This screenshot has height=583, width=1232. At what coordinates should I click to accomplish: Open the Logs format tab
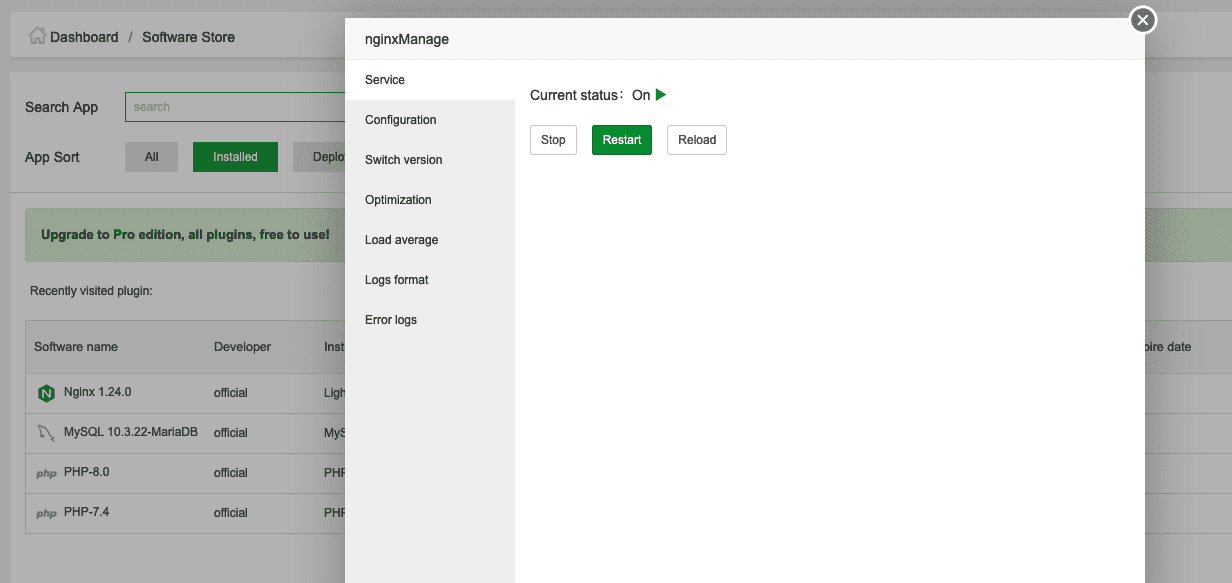(x=396, y=280)
